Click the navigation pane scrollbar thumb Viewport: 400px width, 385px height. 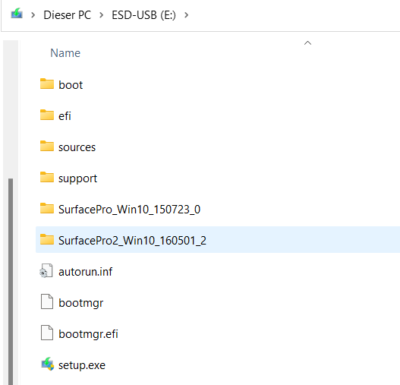[x=11, y=282]
